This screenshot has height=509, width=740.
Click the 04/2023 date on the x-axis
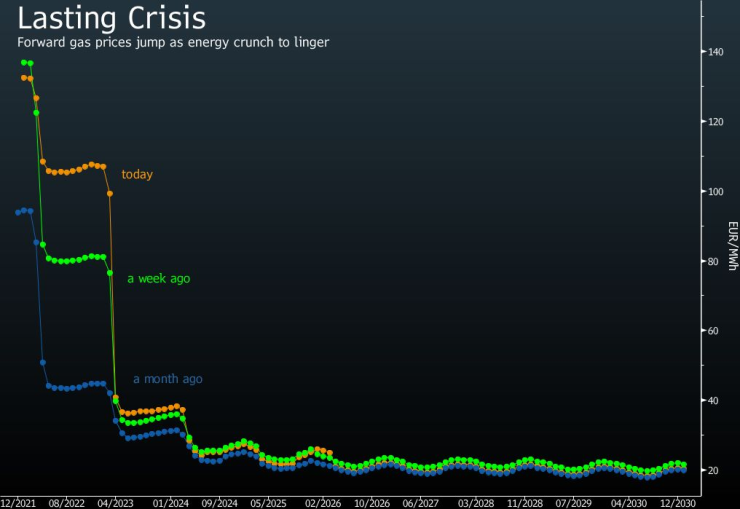click(118, 502)
